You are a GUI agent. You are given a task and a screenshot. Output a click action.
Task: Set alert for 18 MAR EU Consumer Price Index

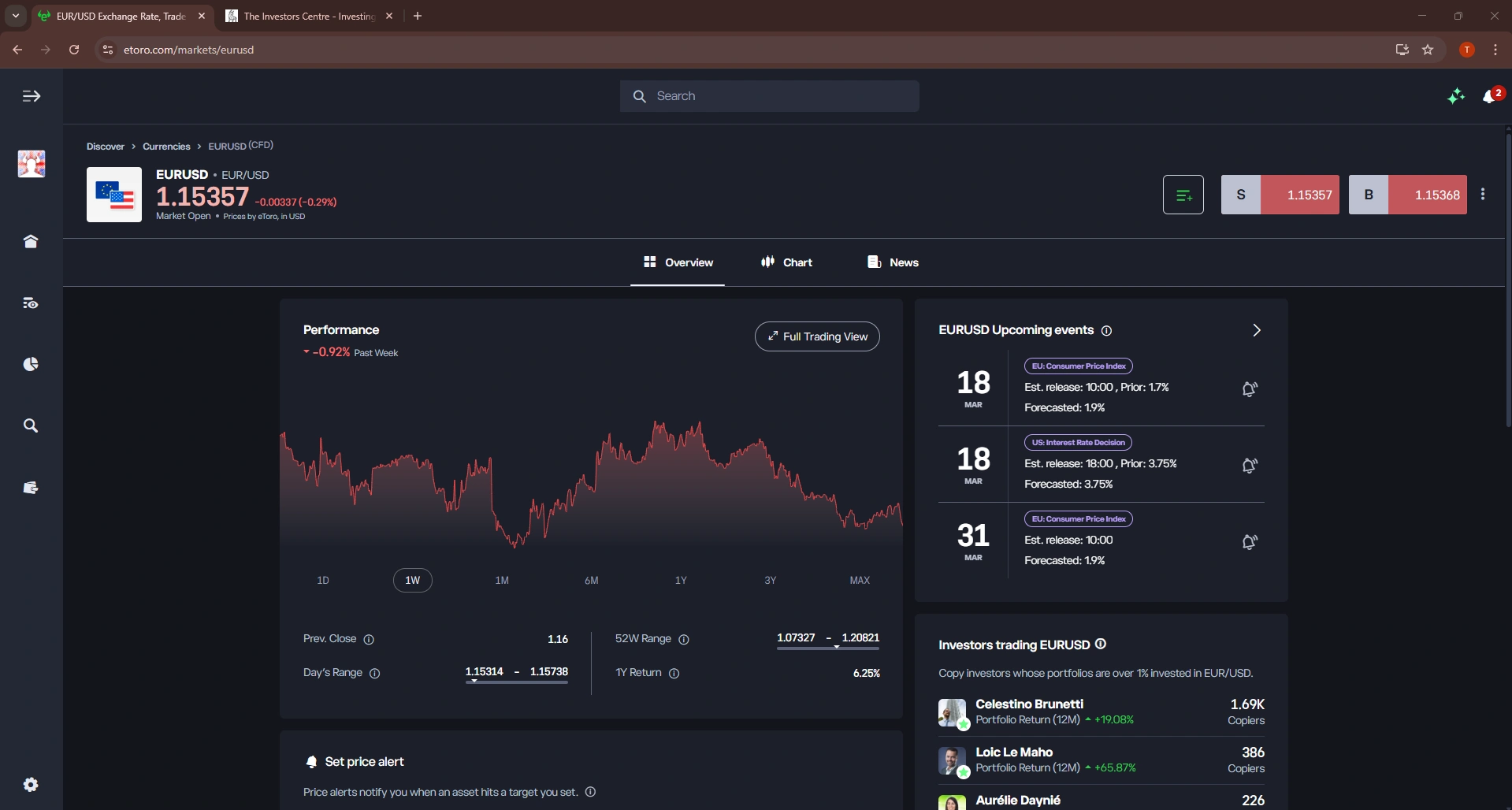coord(1250,388)
